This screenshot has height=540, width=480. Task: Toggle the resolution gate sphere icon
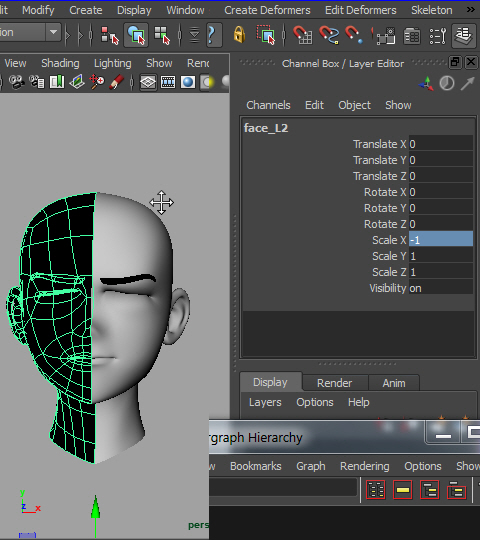[x=188, y=82]
